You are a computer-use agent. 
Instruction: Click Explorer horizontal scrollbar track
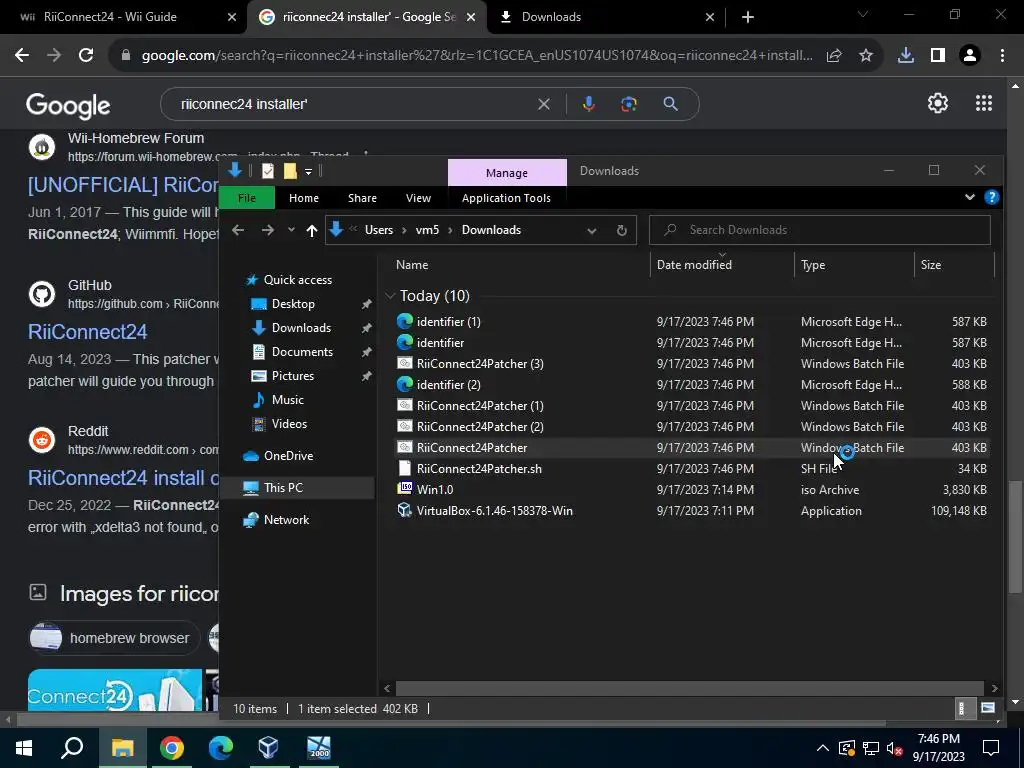coord(689,688)
